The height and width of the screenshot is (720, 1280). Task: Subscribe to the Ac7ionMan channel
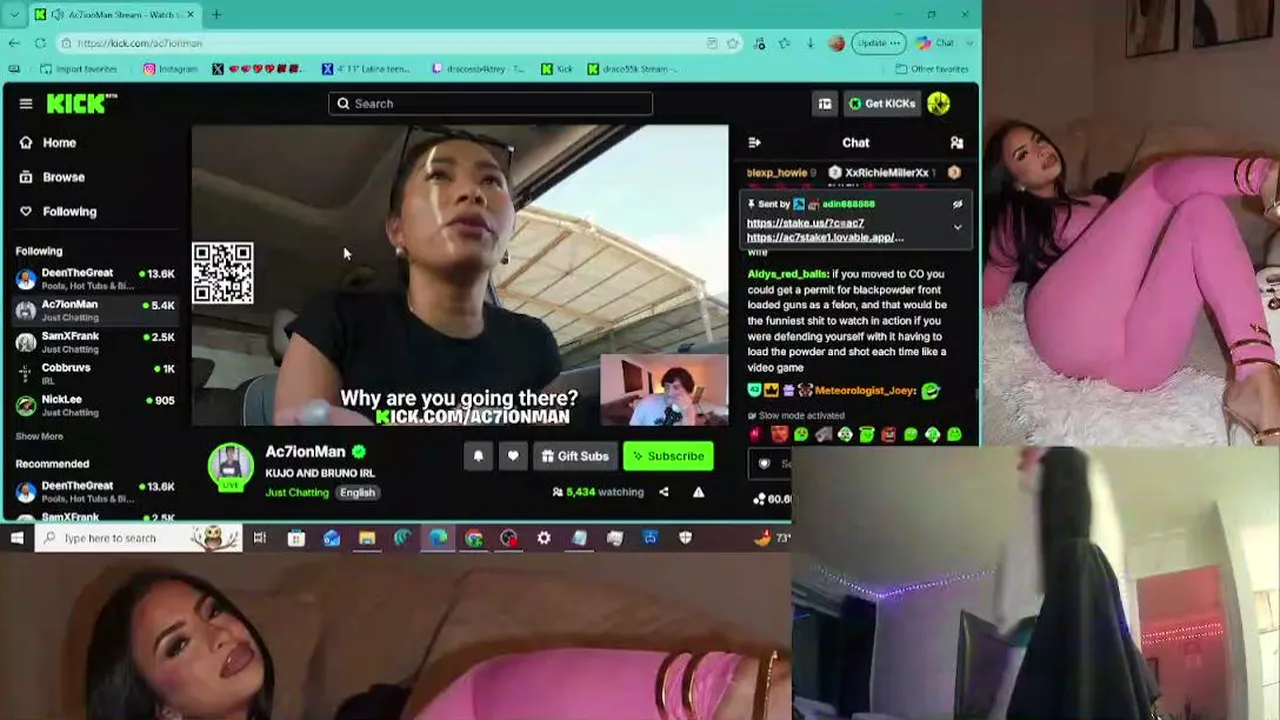(668, 456)
